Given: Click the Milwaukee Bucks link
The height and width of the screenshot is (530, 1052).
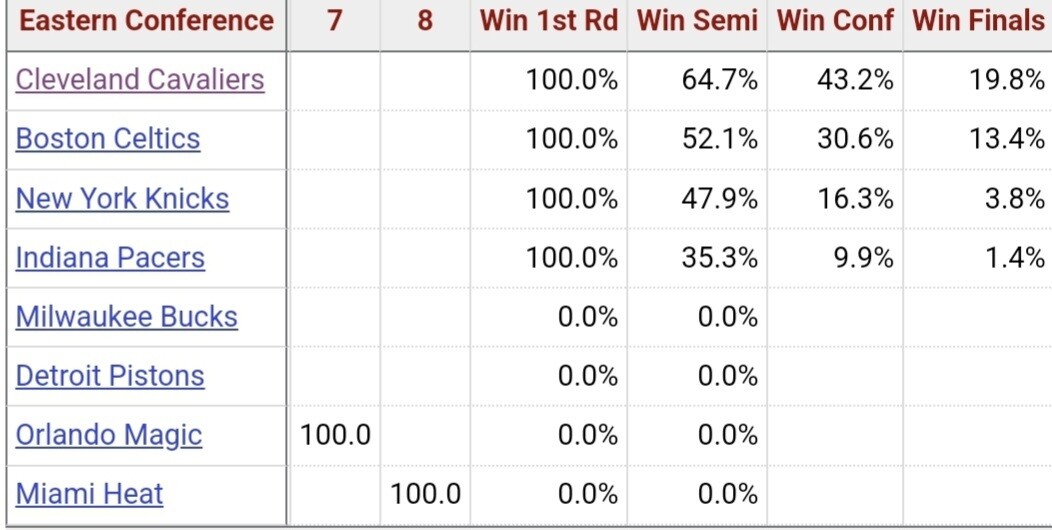Looking at the screenshot, I should point(127,317).
